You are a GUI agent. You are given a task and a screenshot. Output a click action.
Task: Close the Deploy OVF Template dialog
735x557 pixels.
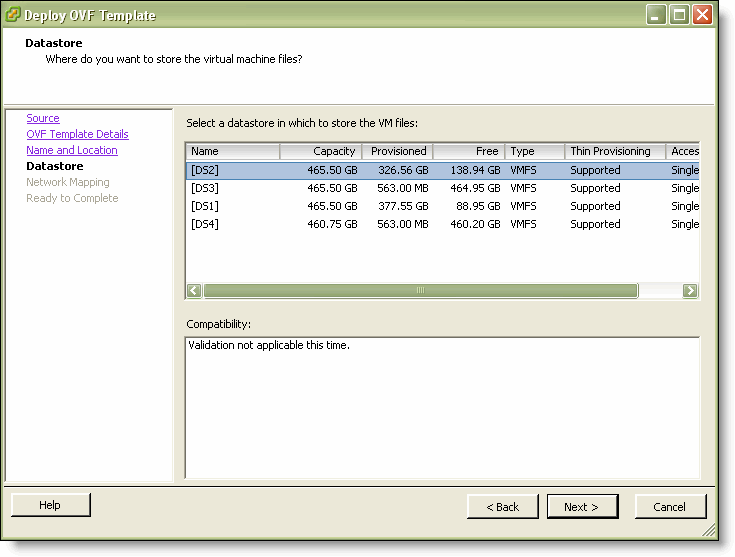click(702, 15)
